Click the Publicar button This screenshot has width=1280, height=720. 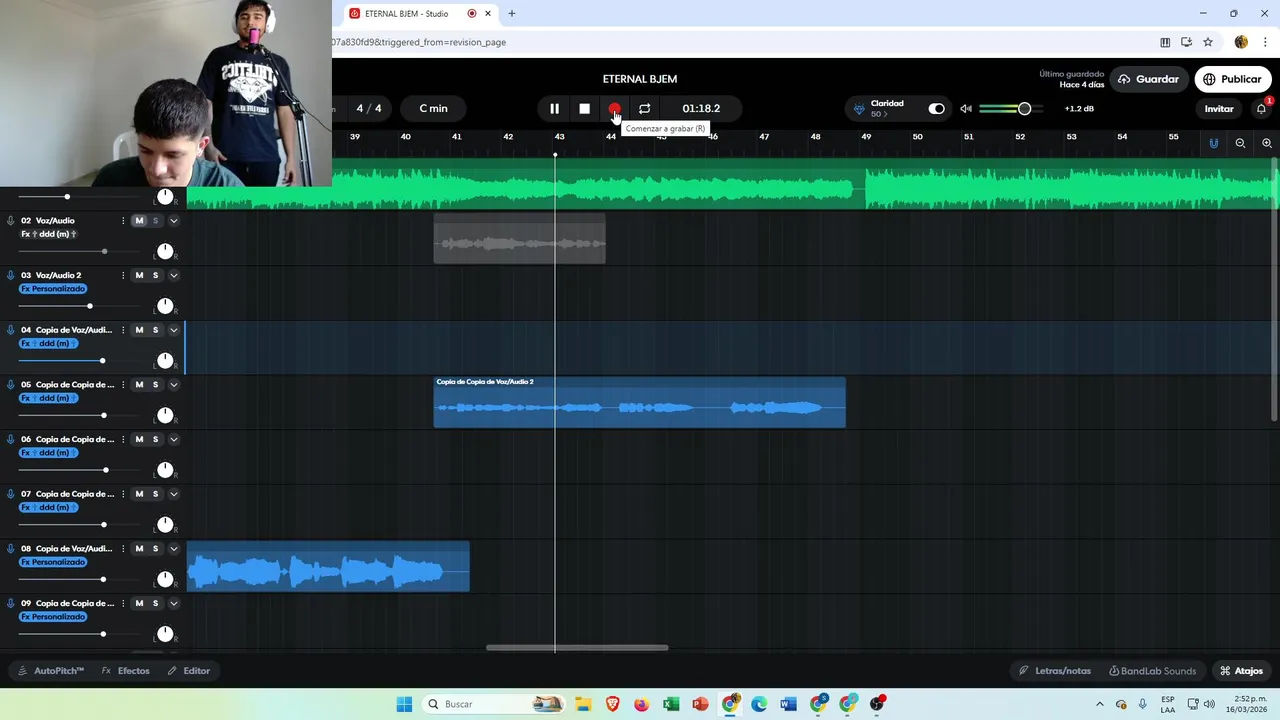pyautogui.click(x=1232, y=79)
